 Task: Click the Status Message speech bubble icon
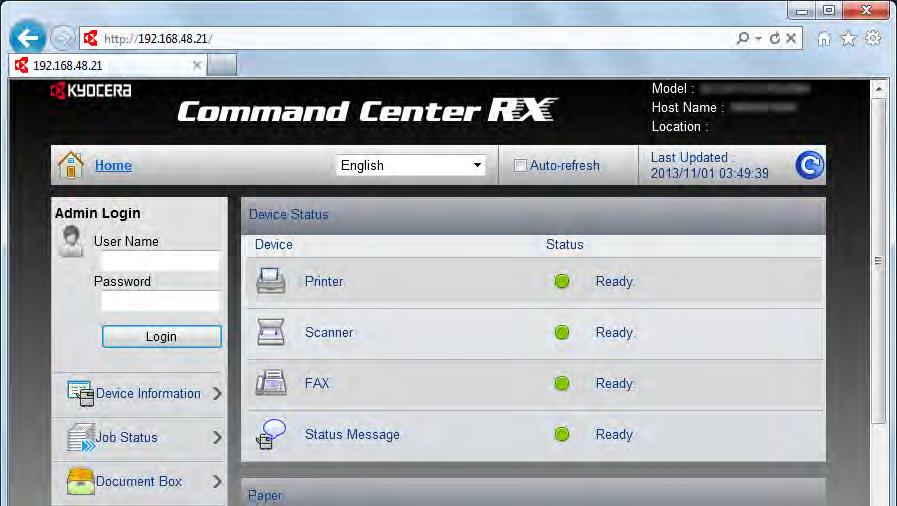pos(271,435)
